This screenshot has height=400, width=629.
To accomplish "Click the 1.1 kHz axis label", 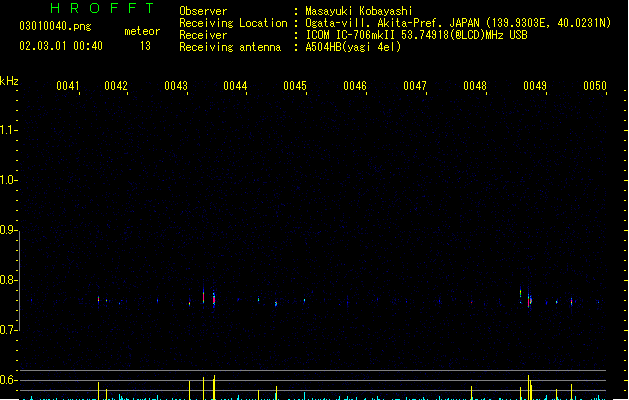I will 7,130.
